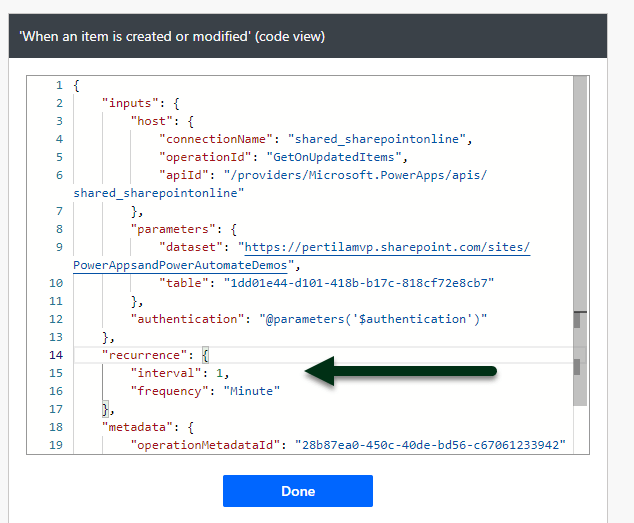Select line number 19 in the gutter
Screen dimensions: 634x523
pyautogui.click(x=55, y=445)
